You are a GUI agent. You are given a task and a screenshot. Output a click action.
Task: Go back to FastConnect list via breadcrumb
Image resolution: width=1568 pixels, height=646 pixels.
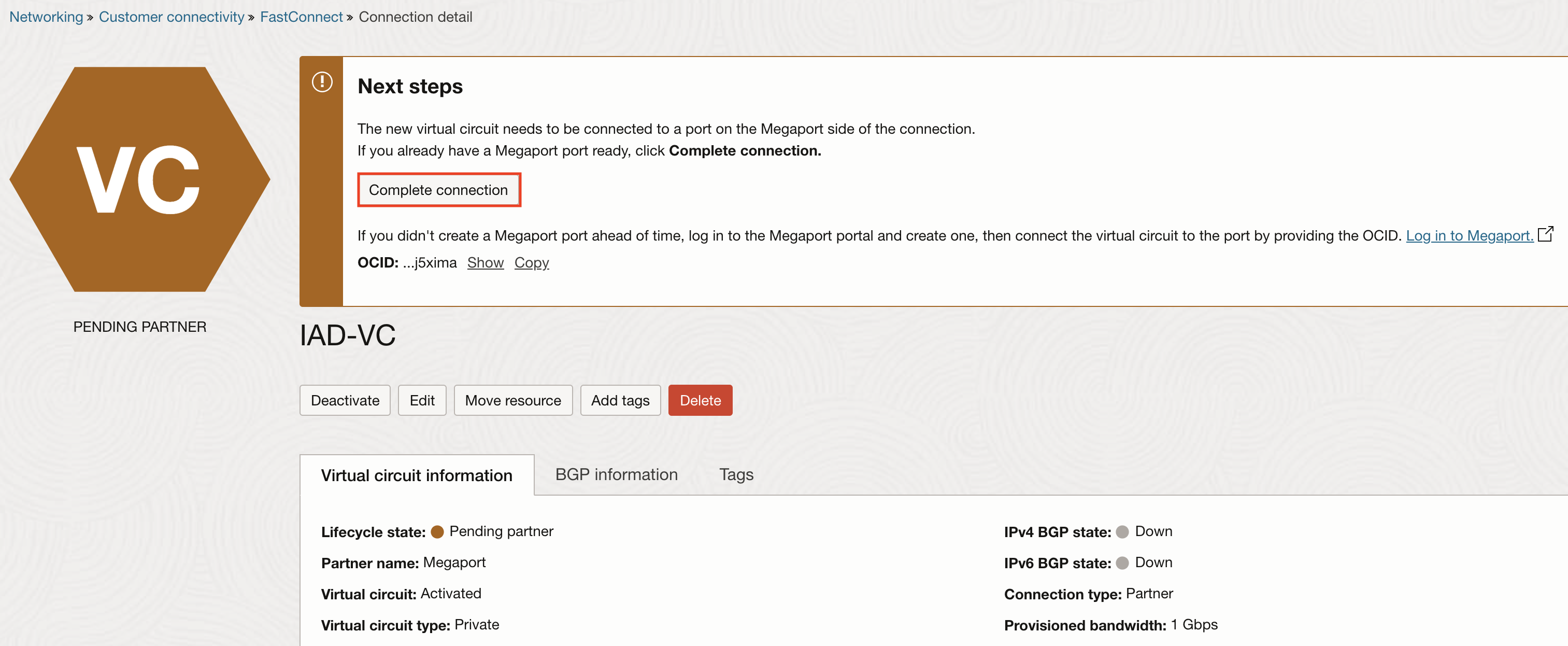[x=301, y=17]
